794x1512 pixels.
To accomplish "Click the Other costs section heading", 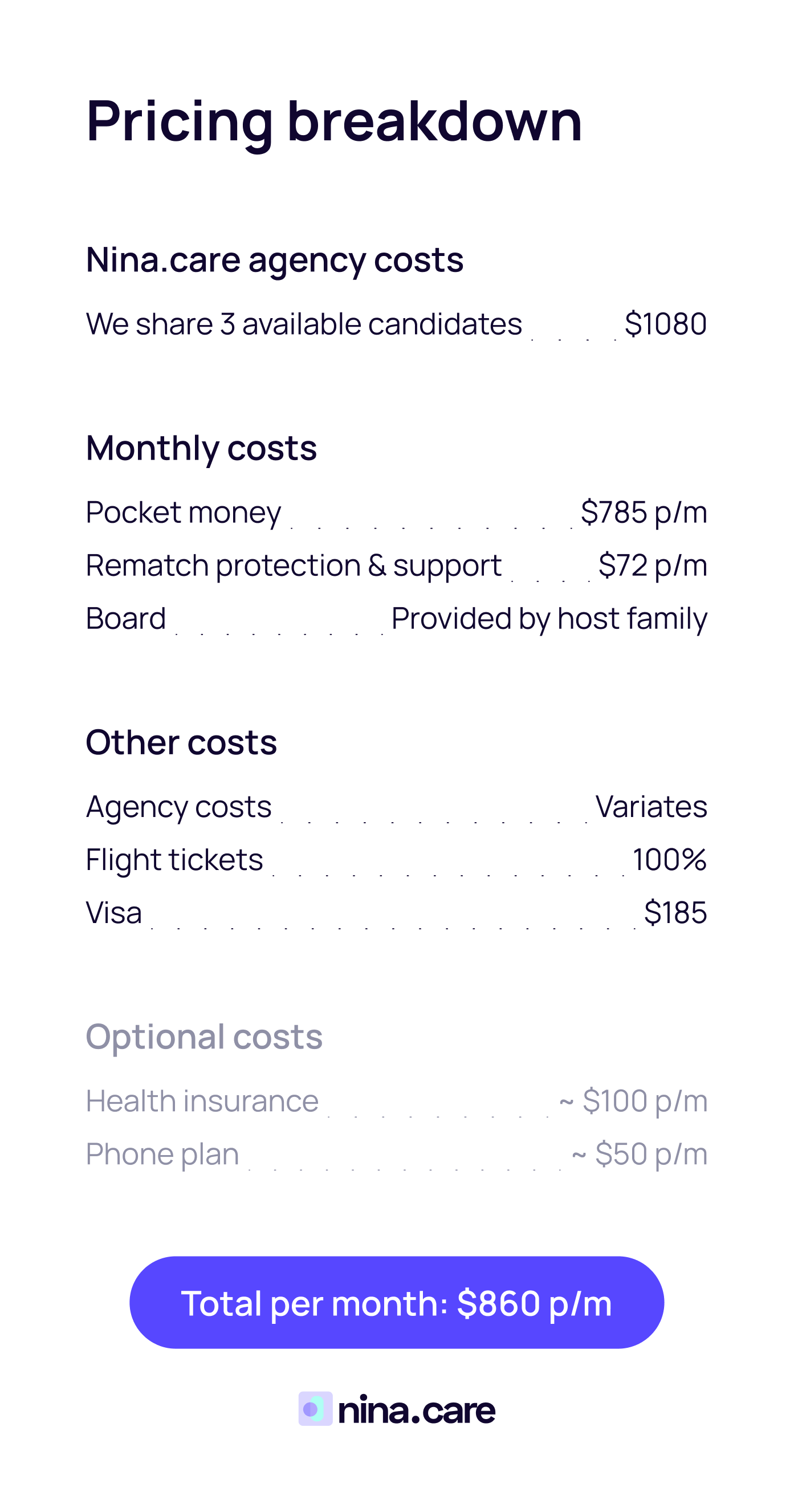I will point(181,742).
